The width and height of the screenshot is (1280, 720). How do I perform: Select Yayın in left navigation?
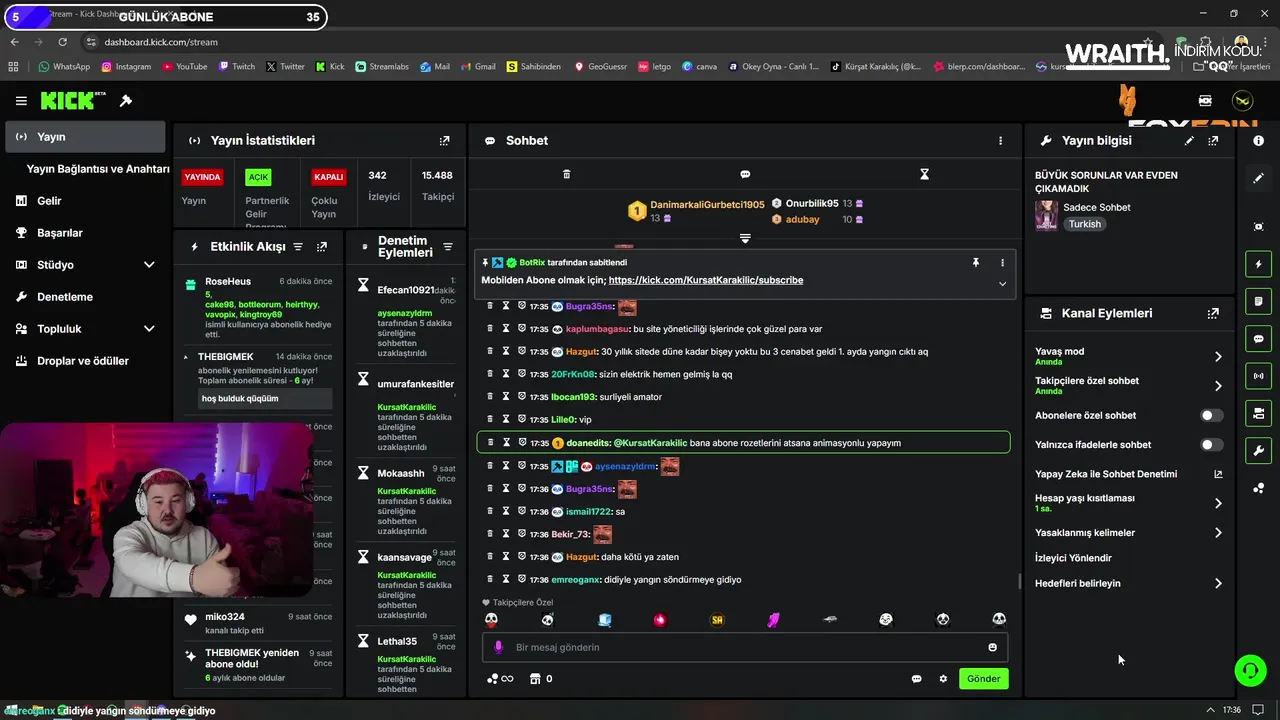pyautogui.click(x=85, y=137)
